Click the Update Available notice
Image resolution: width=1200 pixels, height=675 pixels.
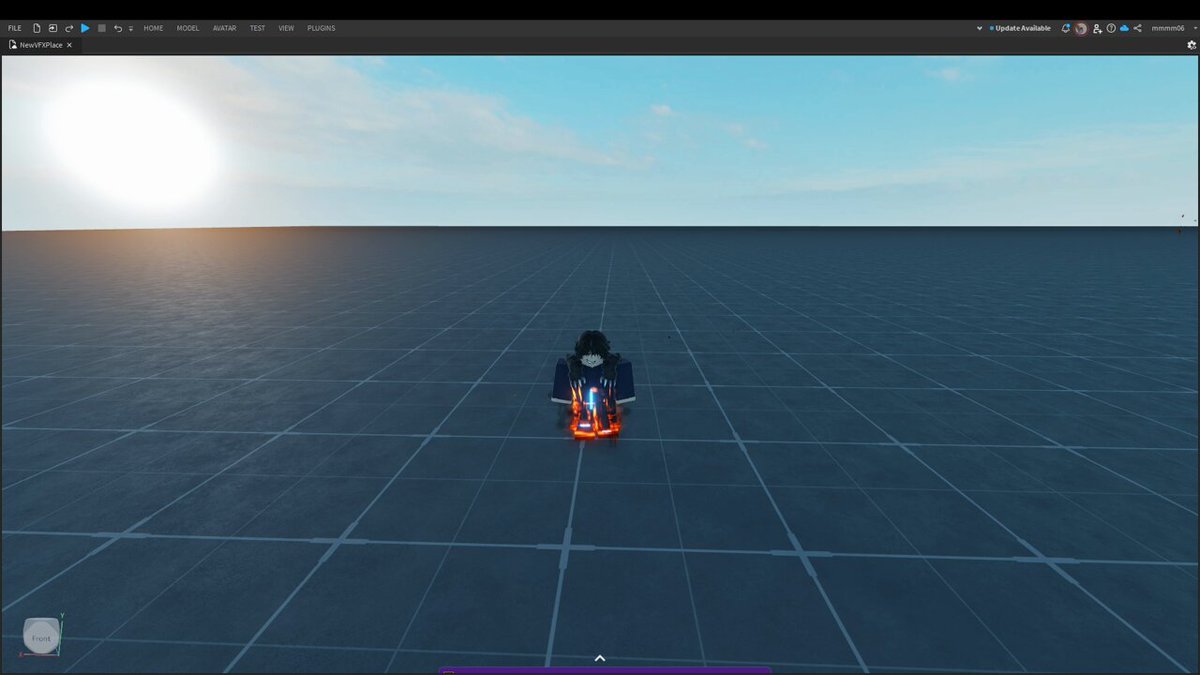coord(1020,28)
